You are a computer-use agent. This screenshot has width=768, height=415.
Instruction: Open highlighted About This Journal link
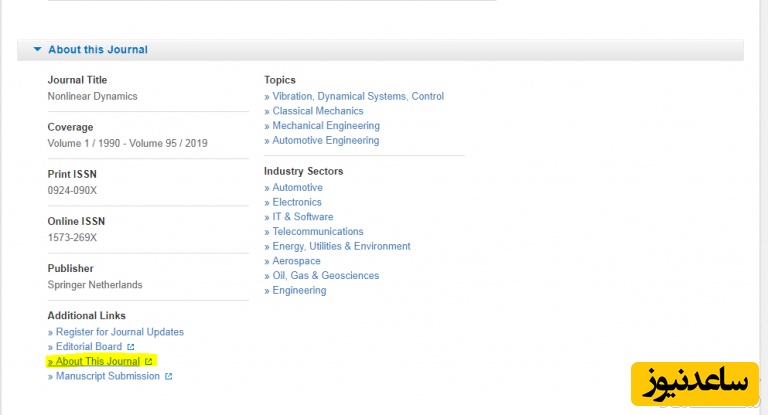tap(97, 361)
